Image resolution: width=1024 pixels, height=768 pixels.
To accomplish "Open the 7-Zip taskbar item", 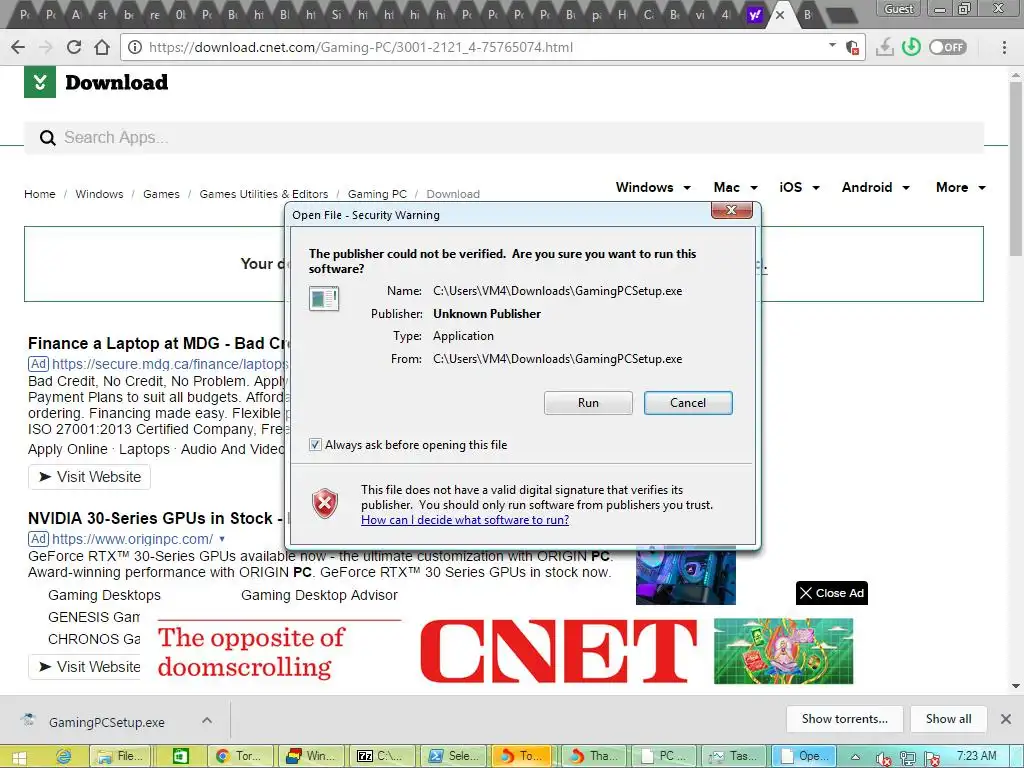I will click(382, 756).
